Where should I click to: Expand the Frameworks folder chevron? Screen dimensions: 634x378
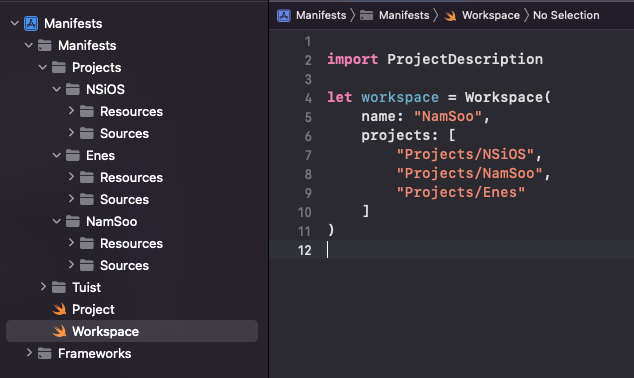(29, 353)
